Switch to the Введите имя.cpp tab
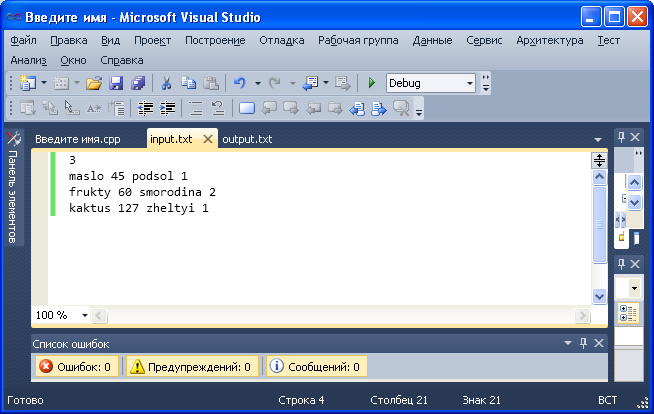Screen dimensions: 654x414 [78, 139]
